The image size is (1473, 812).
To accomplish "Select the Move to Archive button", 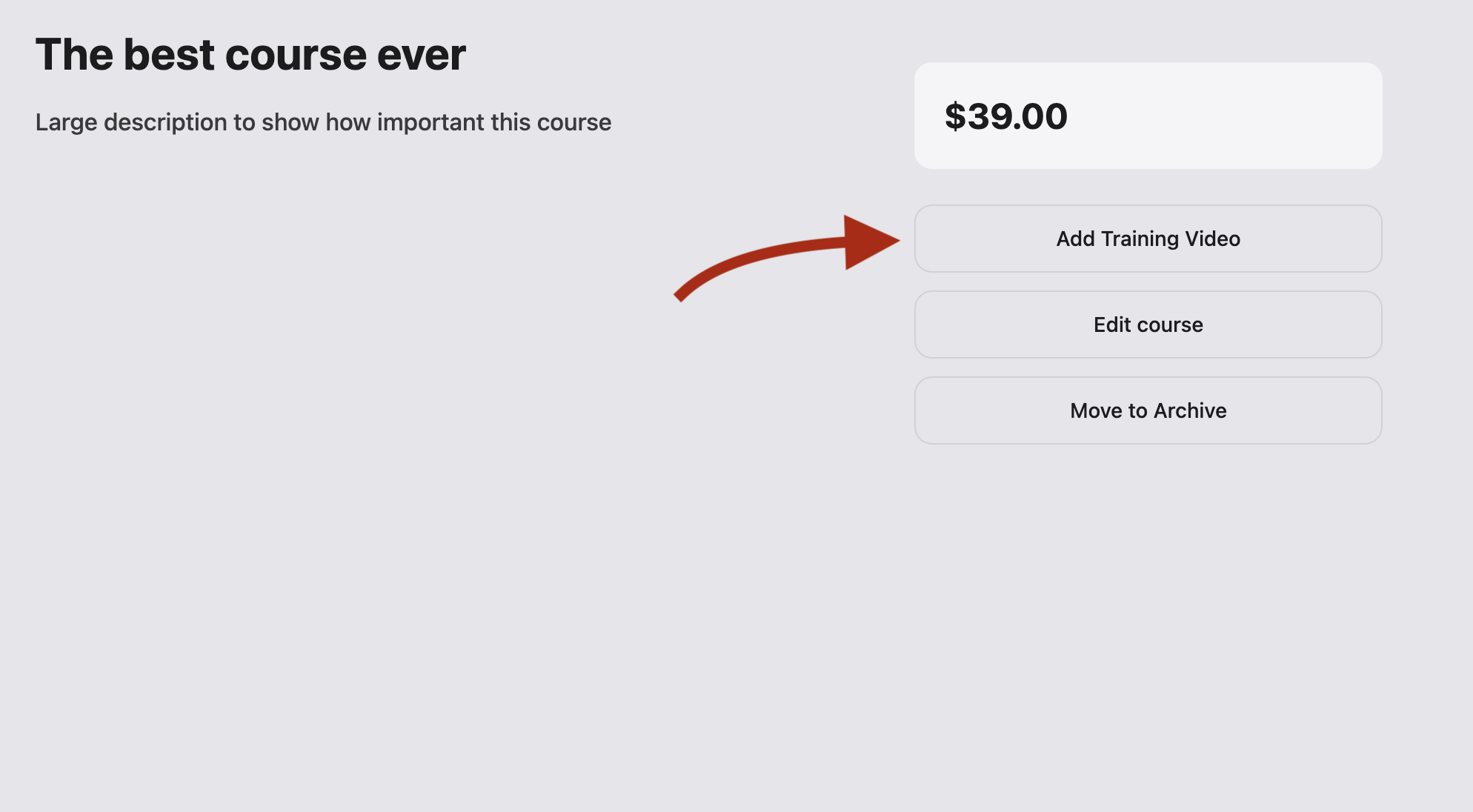I will pyautogui.click(x=1148, y=410).
